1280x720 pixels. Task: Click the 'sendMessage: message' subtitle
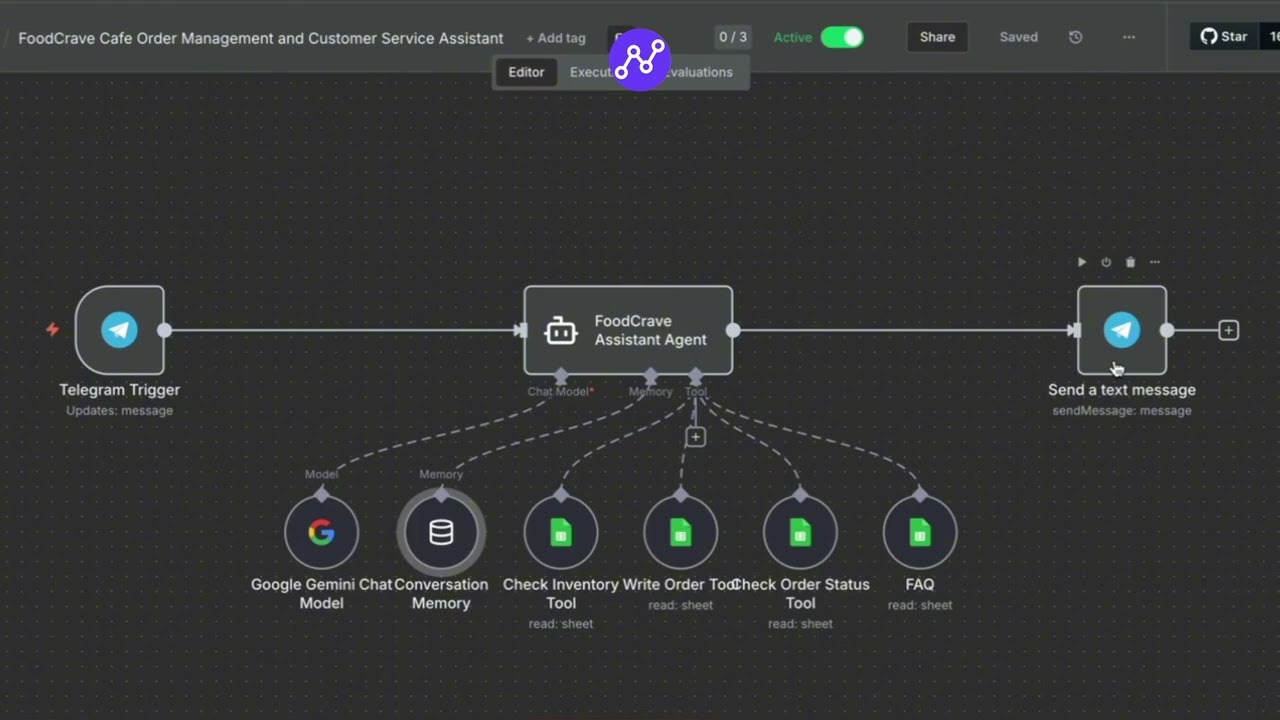(1122, 411)
